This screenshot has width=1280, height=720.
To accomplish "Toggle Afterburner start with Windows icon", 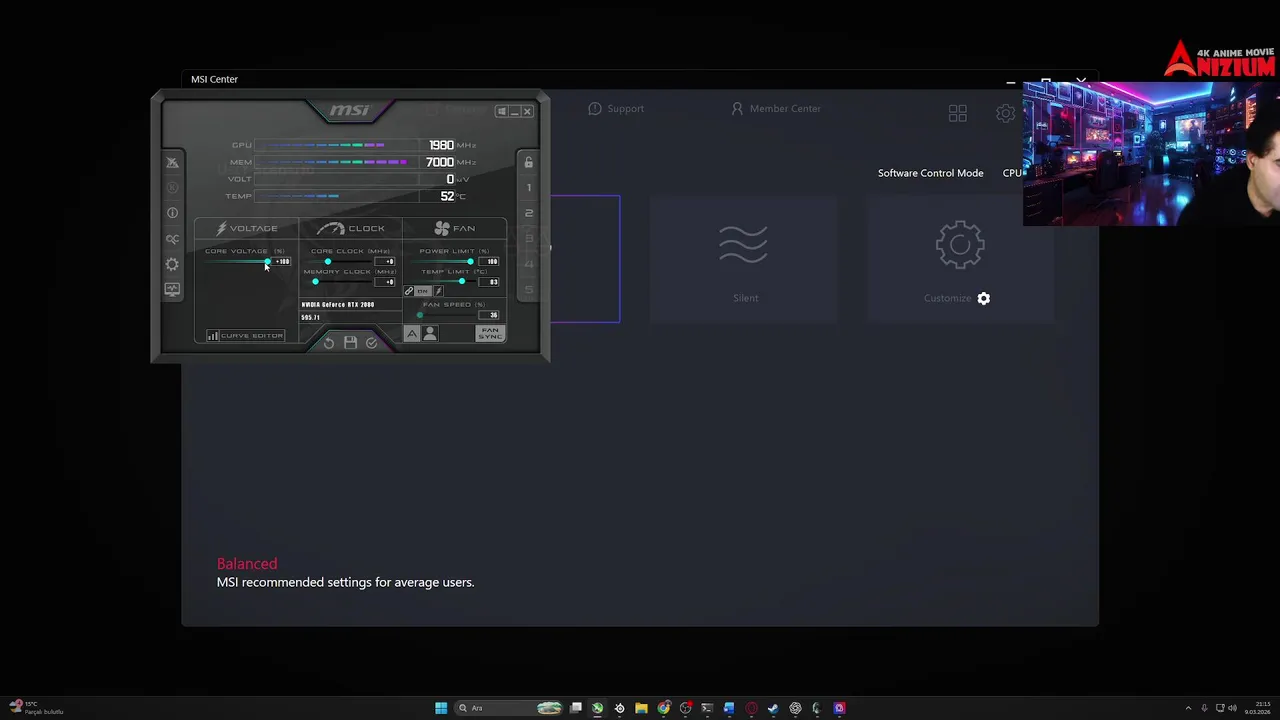I will [x=502, y=111].
